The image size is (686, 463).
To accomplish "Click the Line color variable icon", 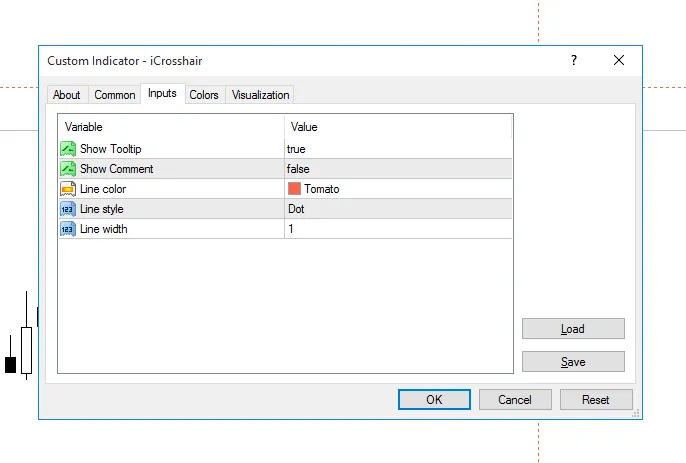I will pyautogui.click(x=68, y=189).
